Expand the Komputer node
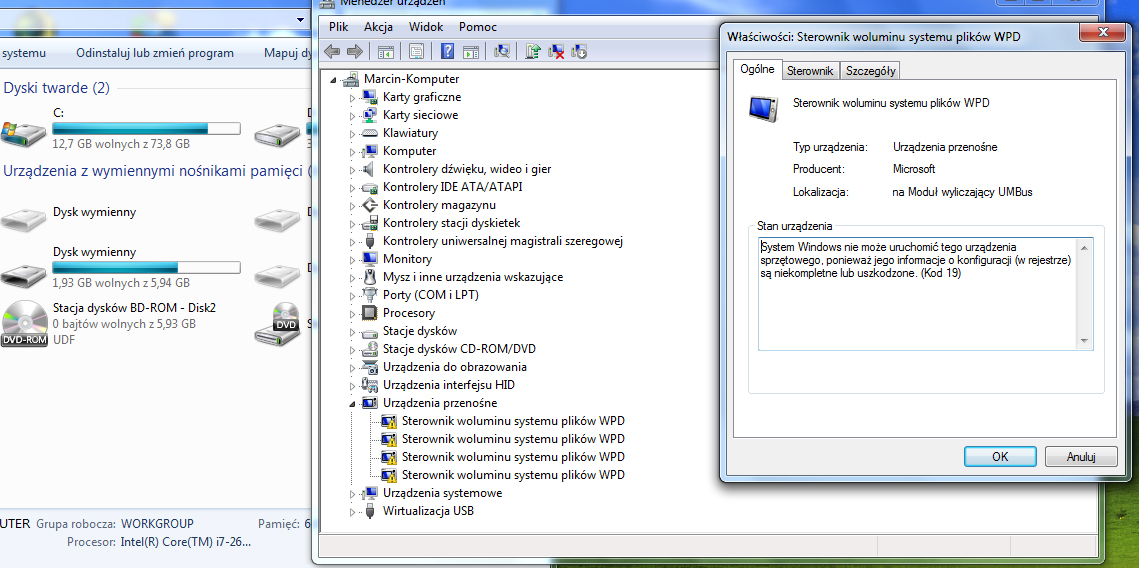Screen dimensions: 1139x568 (352, 151)
